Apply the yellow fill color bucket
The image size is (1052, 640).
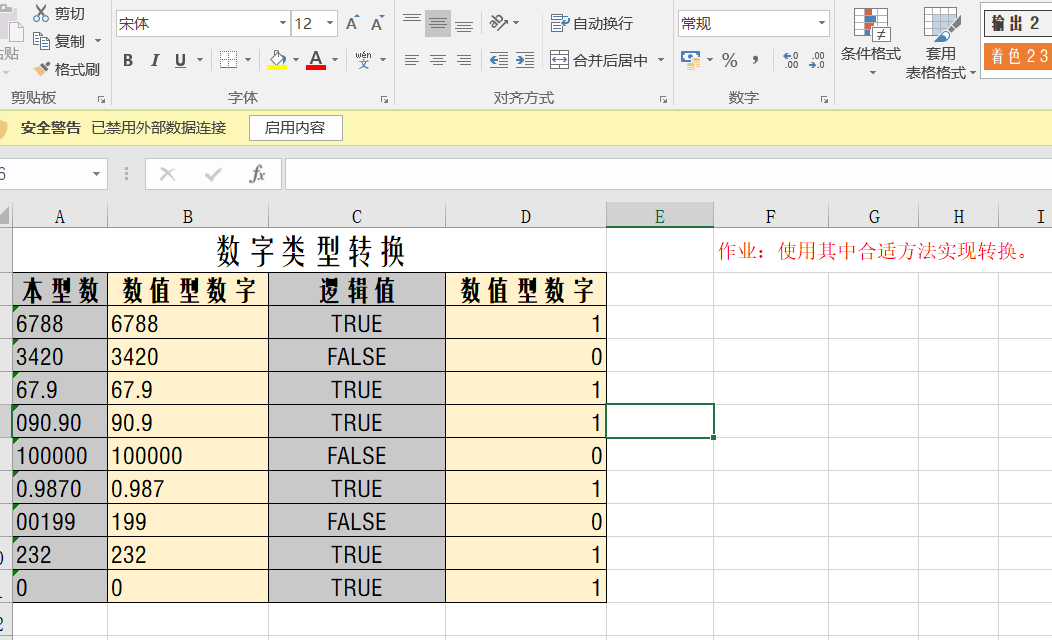coord(277,60)
